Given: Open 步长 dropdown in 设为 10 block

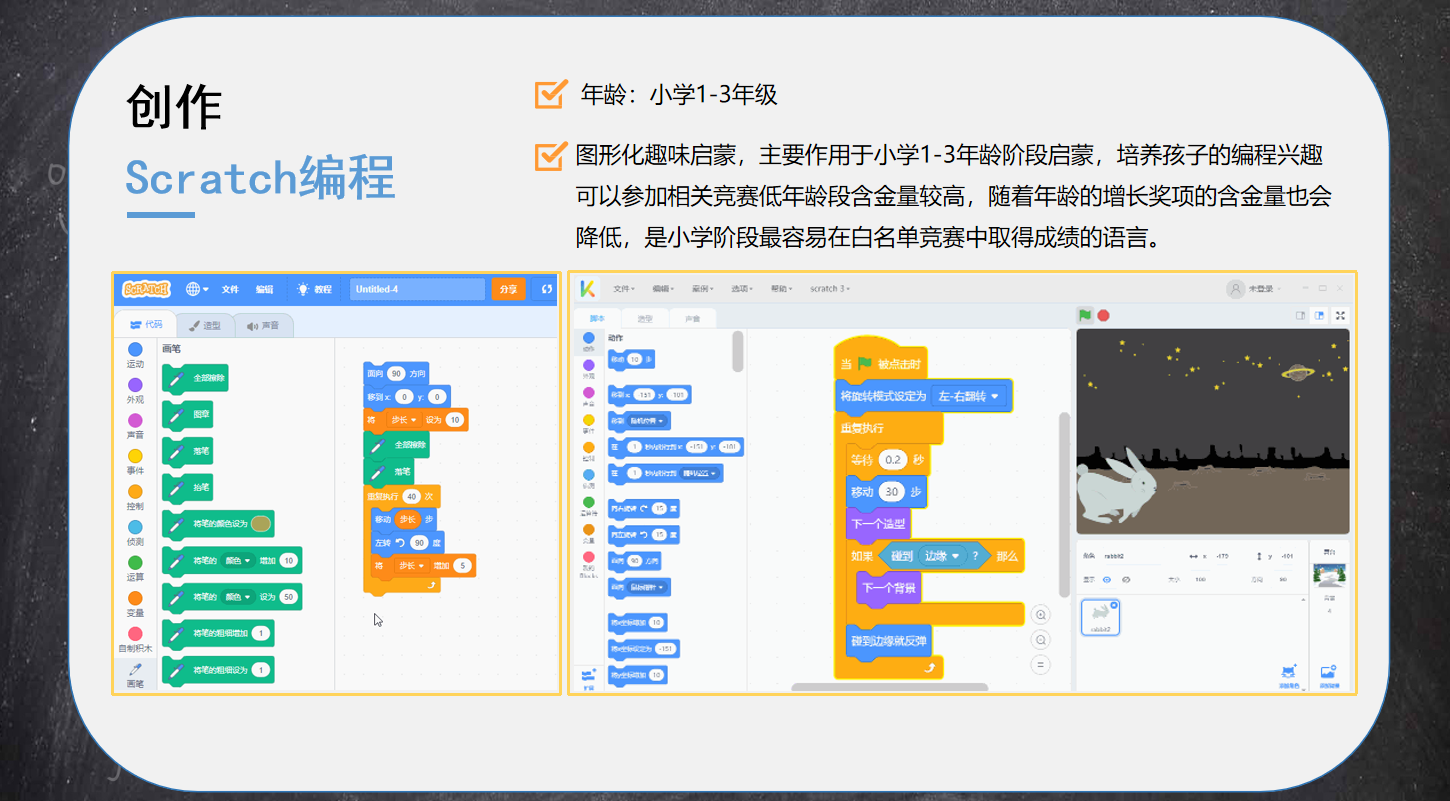Looking at the screenshot, I should (403, 420).
